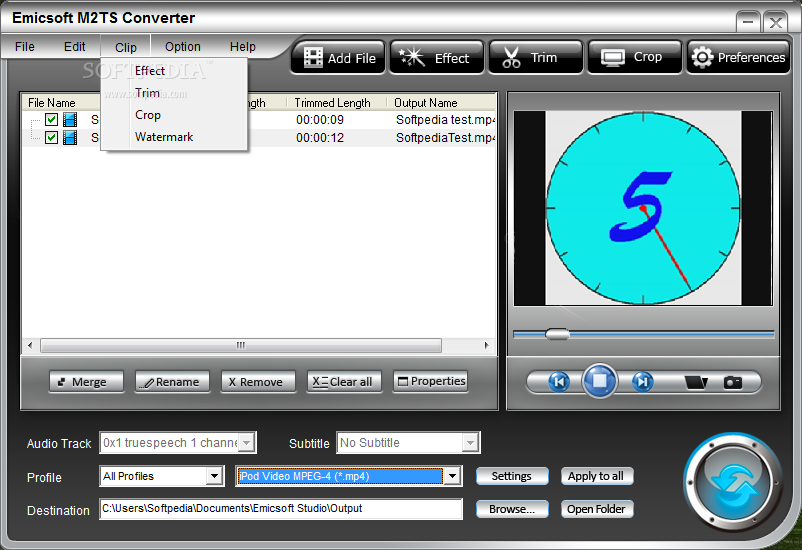The height and width of the screenshot is (550, 802).
Task: Click the Rename button
Action: [x=172, y=382]
